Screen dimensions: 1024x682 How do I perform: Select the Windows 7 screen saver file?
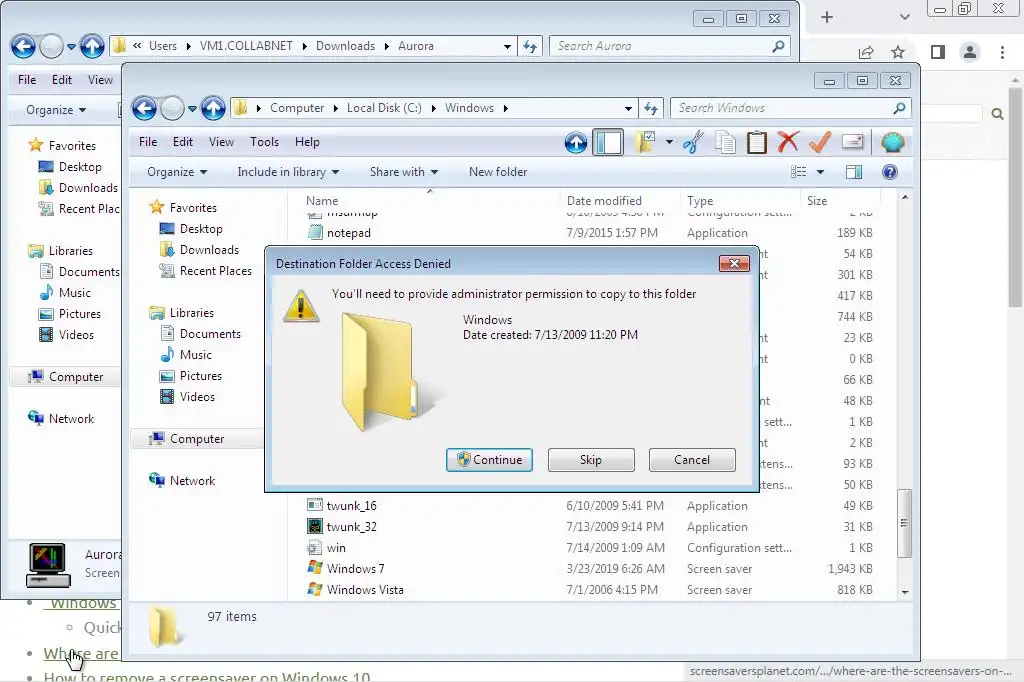click(355, 569)
